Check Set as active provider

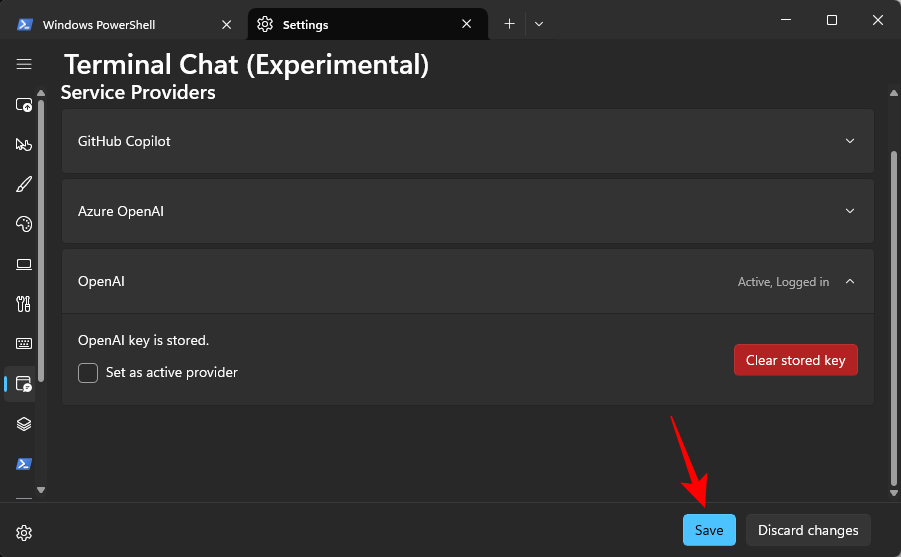[x=88, y=373]
